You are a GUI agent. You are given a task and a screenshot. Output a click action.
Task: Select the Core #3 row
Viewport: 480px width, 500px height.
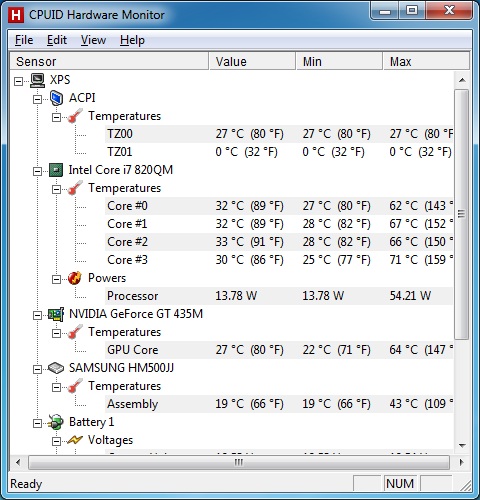coord(279,260)
